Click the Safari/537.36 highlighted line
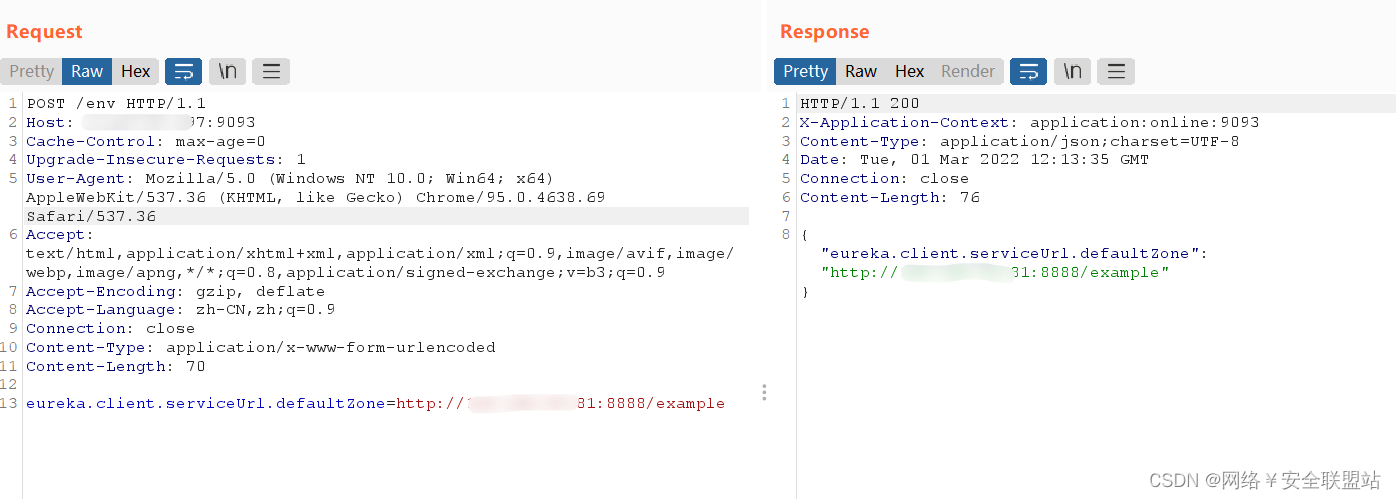Image resolution: width=1396 pixels, height=499 pixels. point(91,216)
